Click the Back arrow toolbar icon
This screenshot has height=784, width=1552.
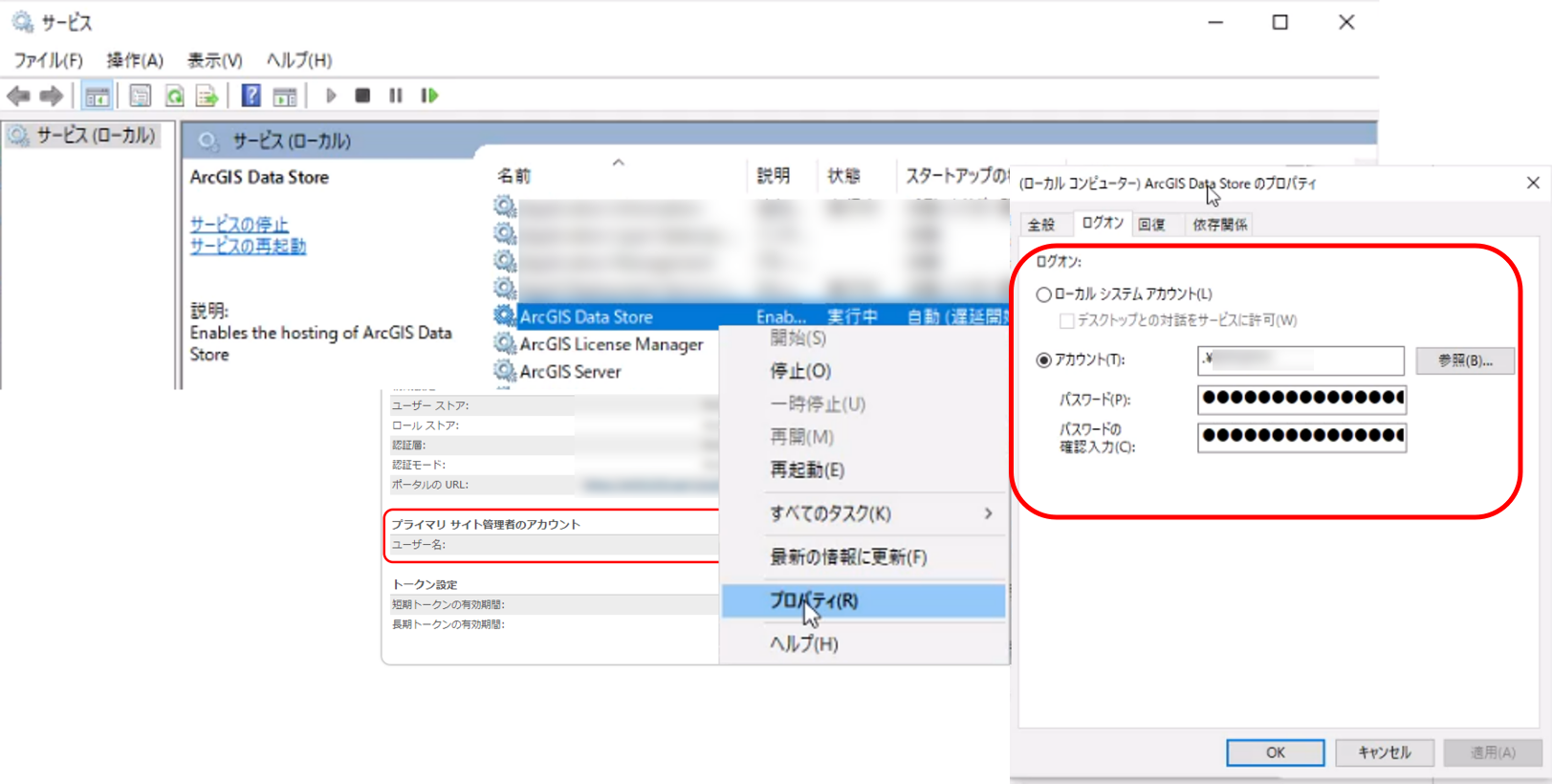pyautogui.click(x=18, y=96)
